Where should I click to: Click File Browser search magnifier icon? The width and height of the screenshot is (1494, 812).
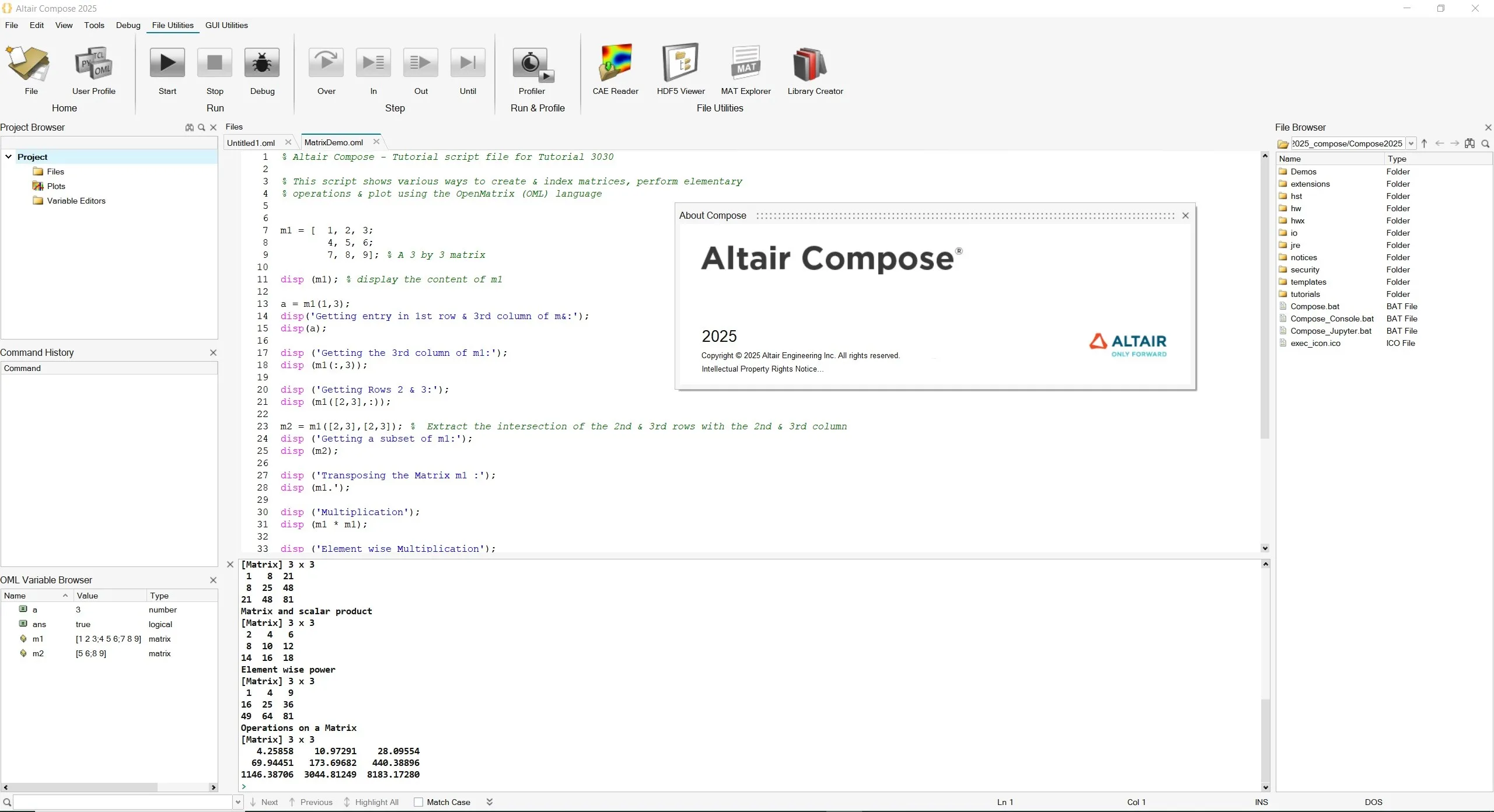(1485, 143)
